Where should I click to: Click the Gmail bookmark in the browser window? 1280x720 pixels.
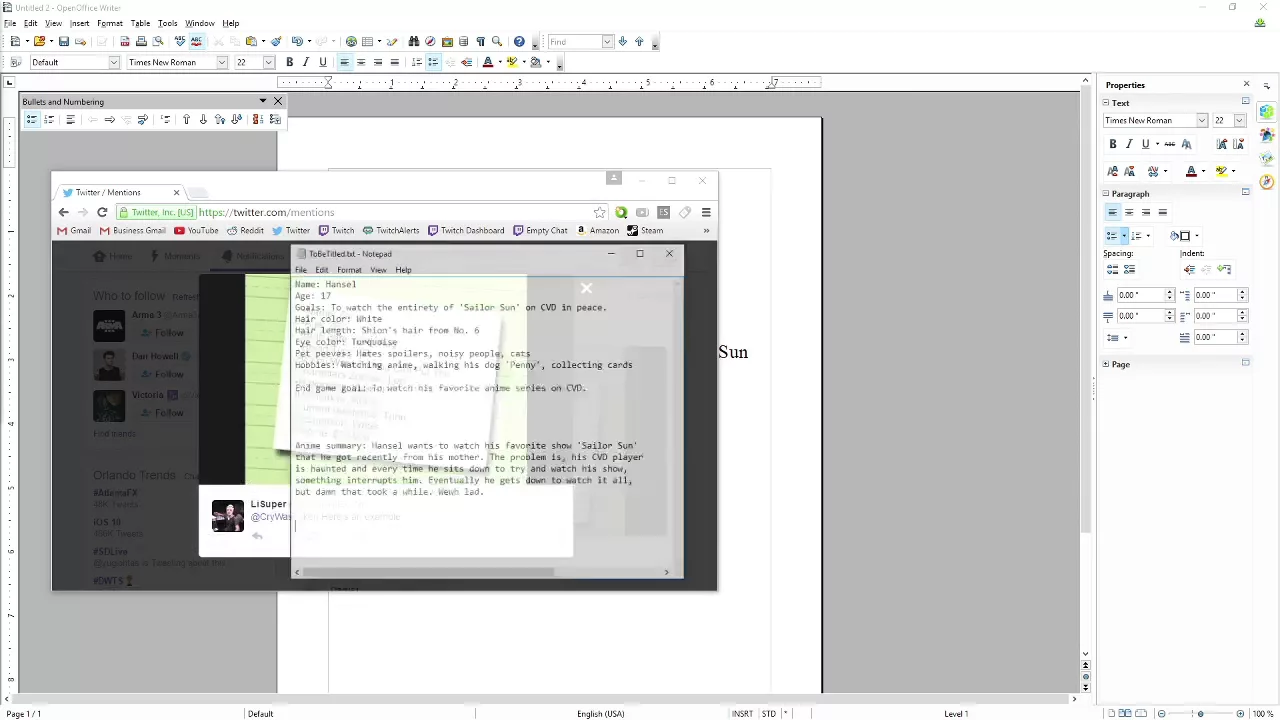click(x=74, y=230)
